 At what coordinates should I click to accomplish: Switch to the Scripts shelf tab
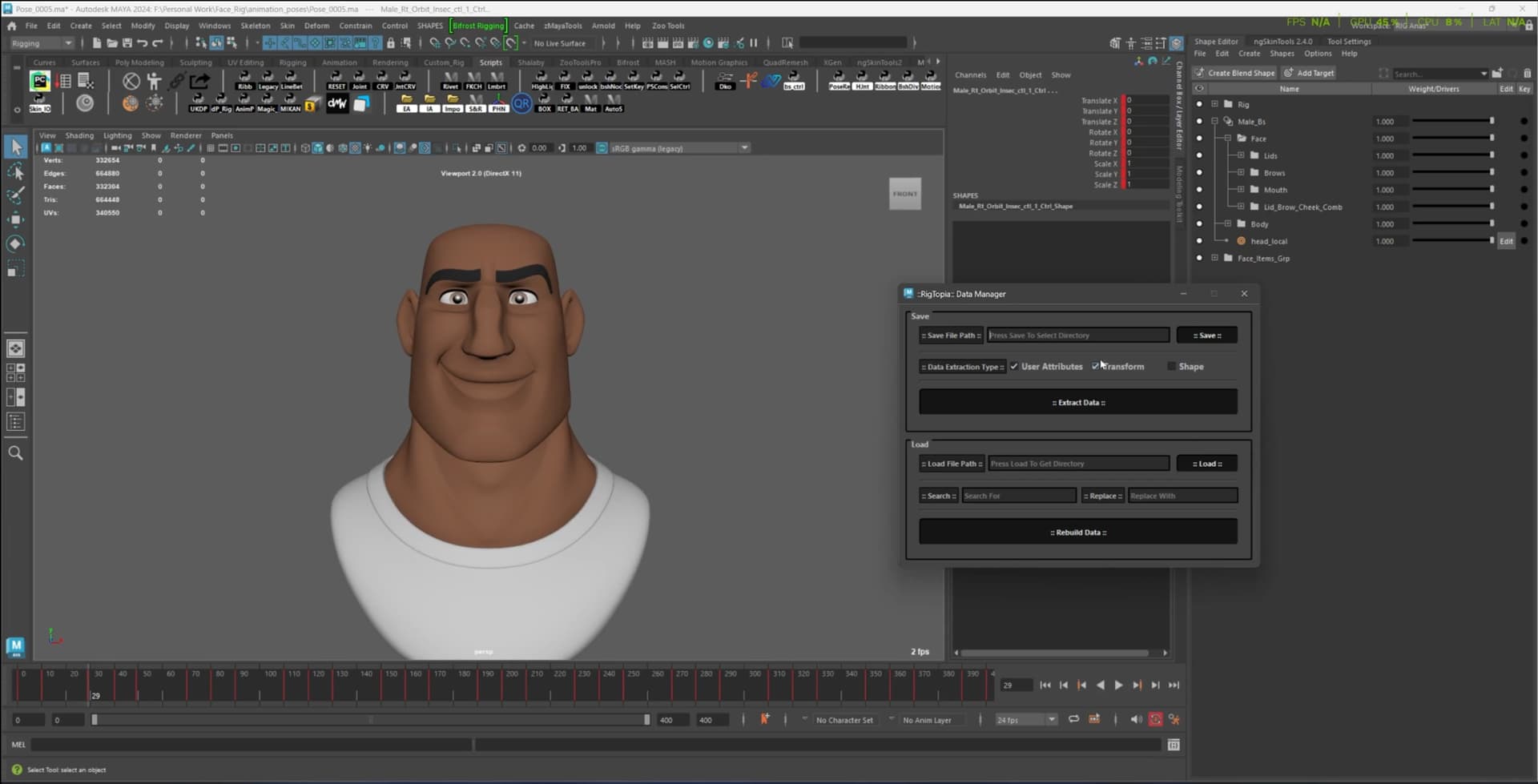pyautogui.click(x=490, y=62)
